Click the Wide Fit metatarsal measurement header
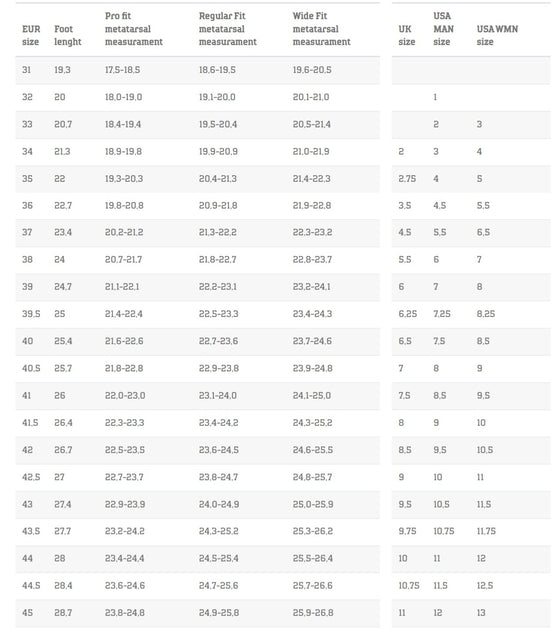The width and height of the screenshot is (560, 634). point(321,29)
